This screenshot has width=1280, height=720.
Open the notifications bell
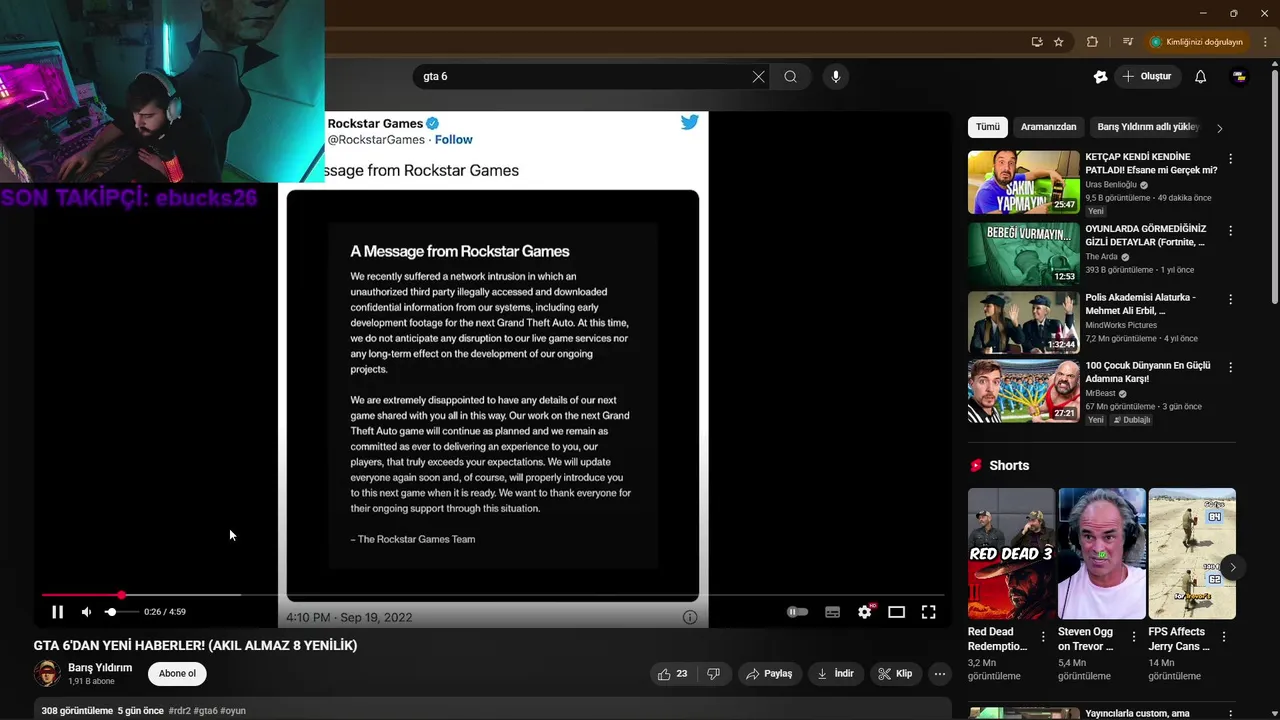(x=1201, y=76)
